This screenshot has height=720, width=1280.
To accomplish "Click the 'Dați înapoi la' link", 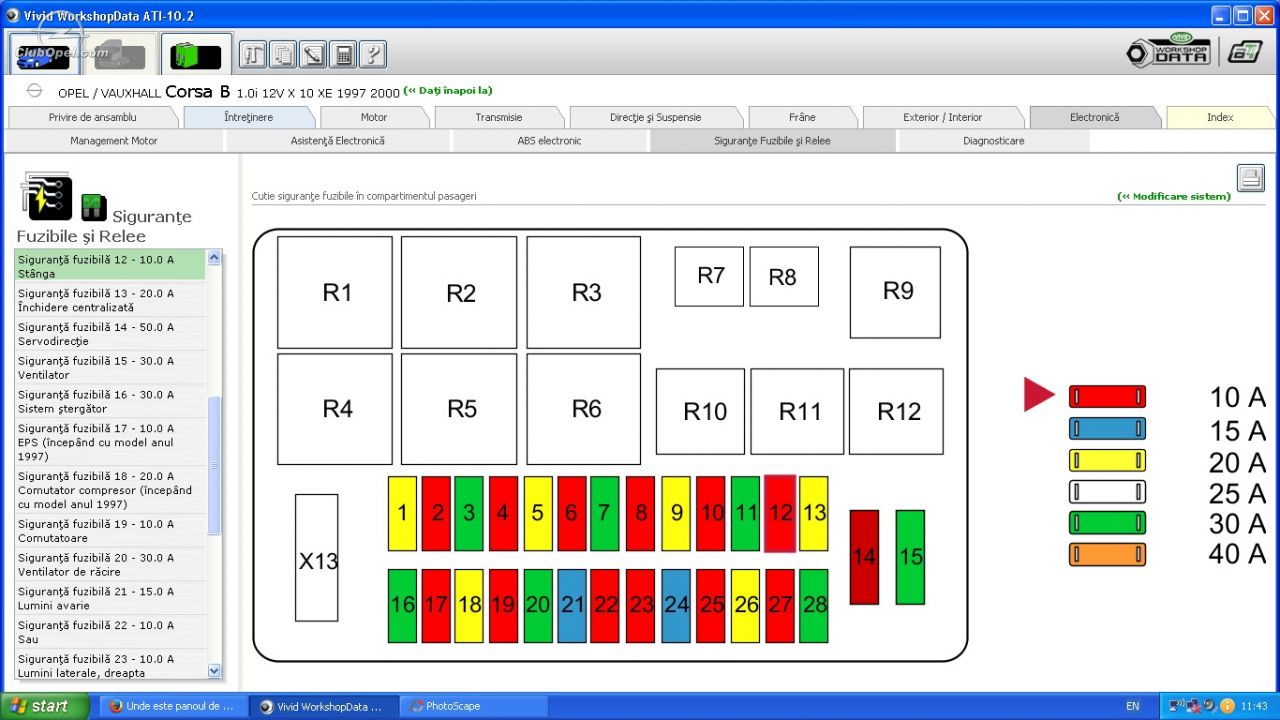I will tap(448, 91).
